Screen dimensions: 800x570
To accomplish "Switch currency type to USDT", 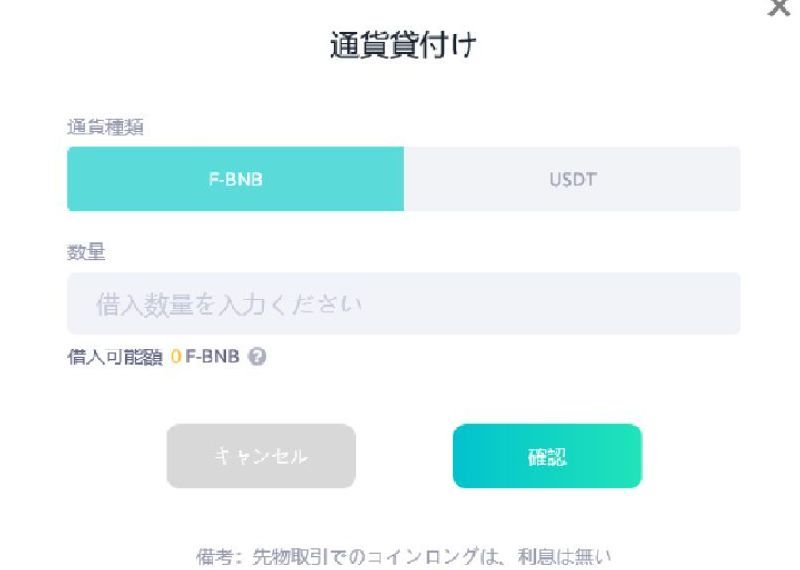I will (x=572, y=179).
